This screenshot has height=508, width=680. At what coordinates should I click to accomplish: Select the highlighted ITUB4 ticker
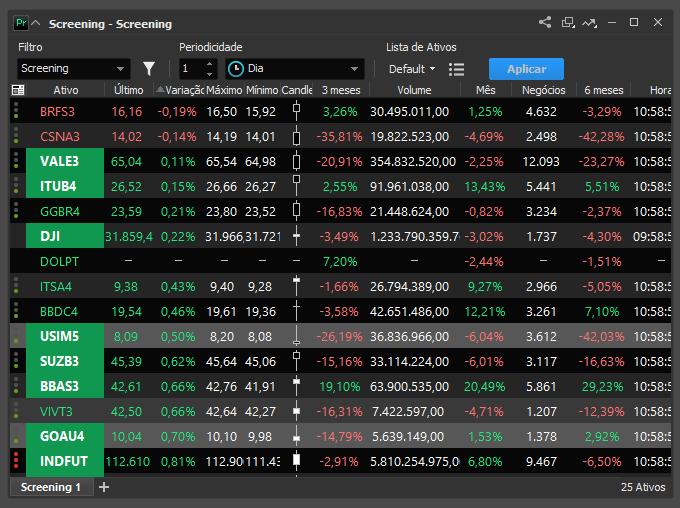click(65, 186)
